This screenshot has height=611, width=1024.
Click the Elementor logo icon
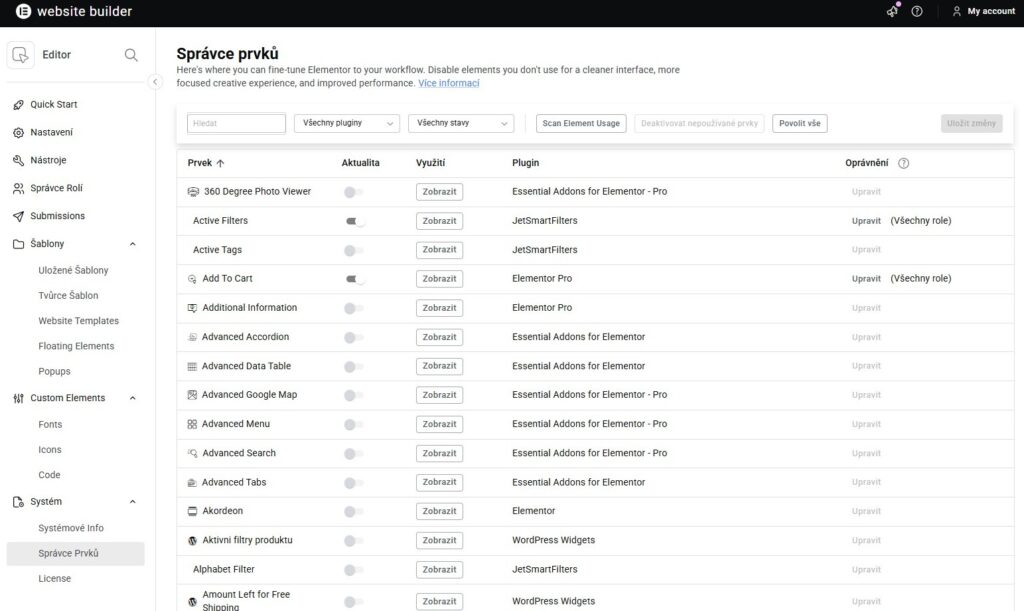(23, 12)
